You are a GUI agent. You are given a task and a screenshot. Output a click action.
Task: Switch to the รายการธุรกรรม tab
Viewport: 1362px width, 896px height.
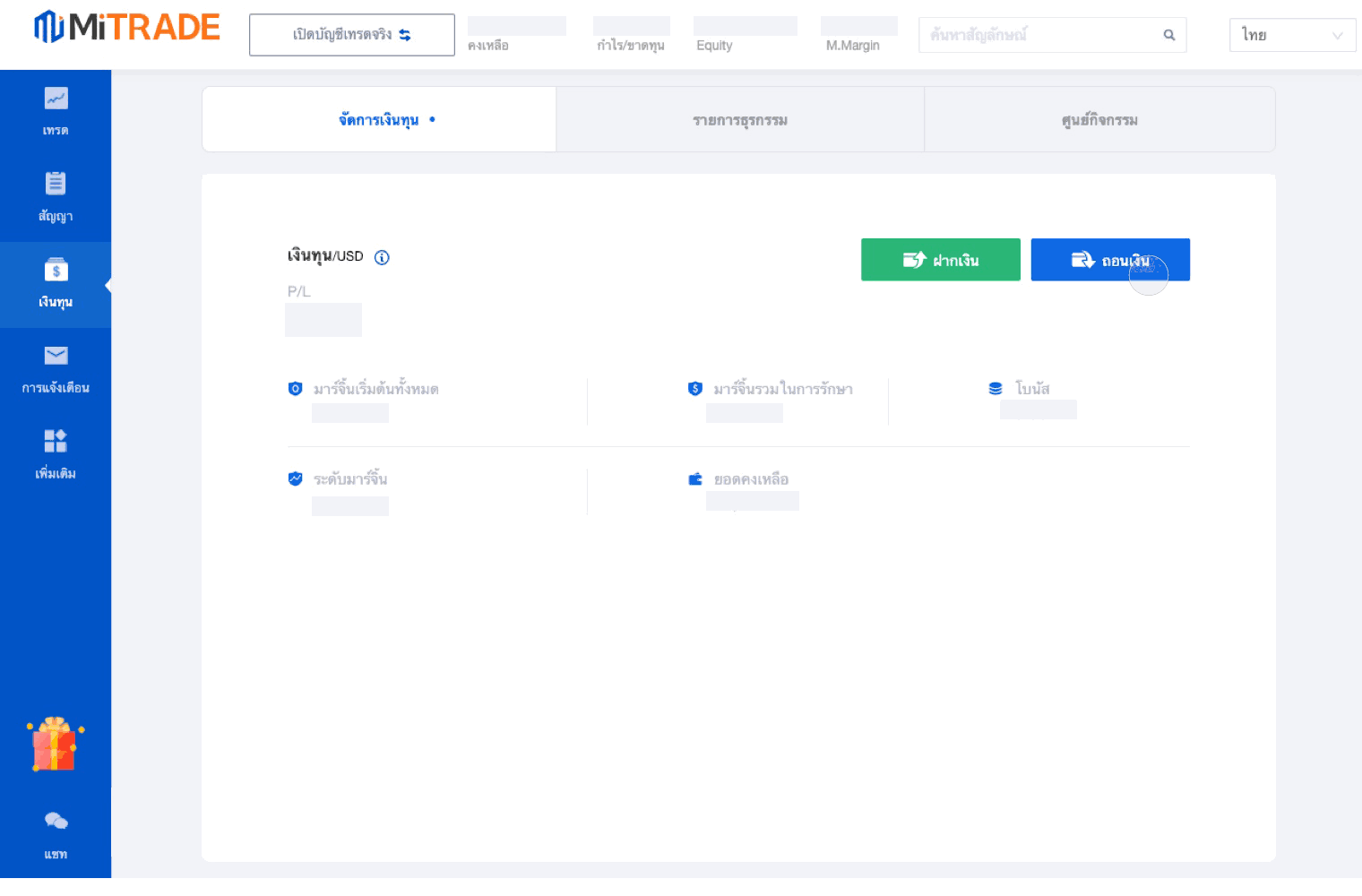[739, 120]
